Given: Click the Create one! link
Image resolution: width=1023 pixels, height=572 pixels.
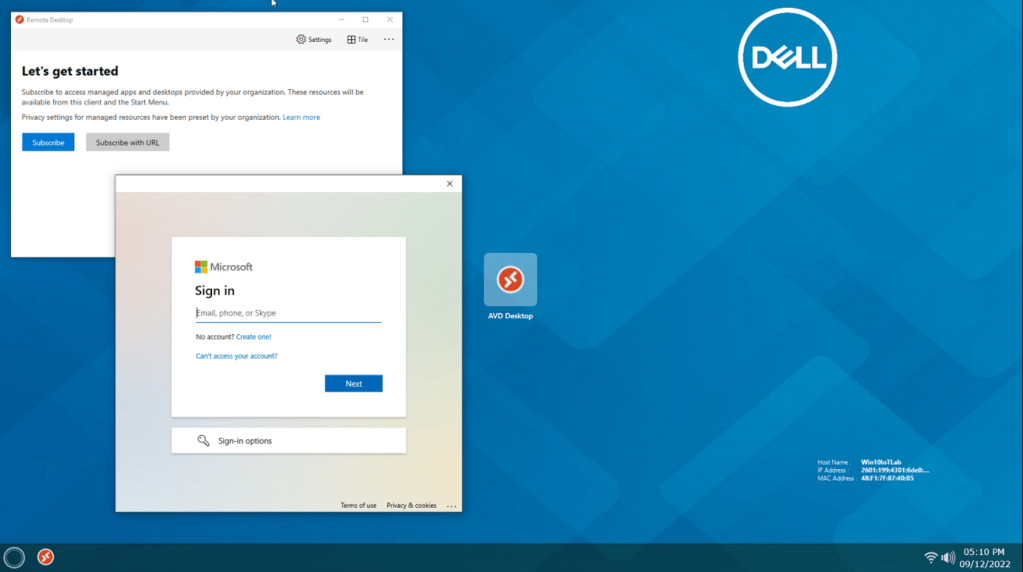Looking at the screenshot, I should (253, 337).
